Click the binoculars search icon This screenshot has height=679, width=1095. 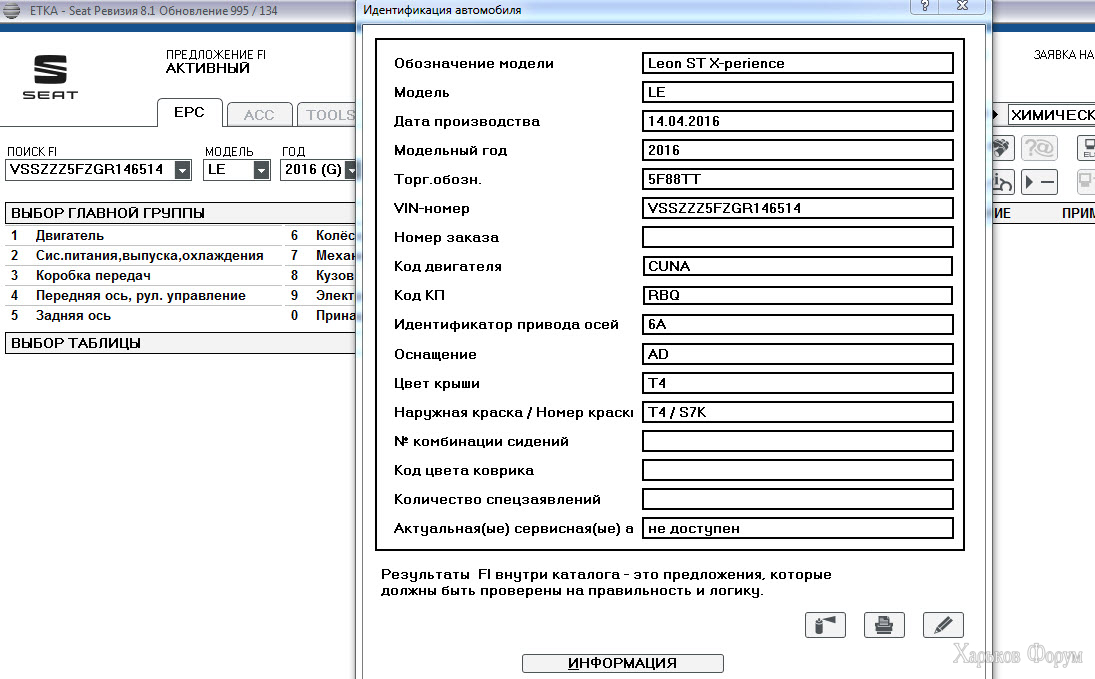click(x=1001, y=147)
